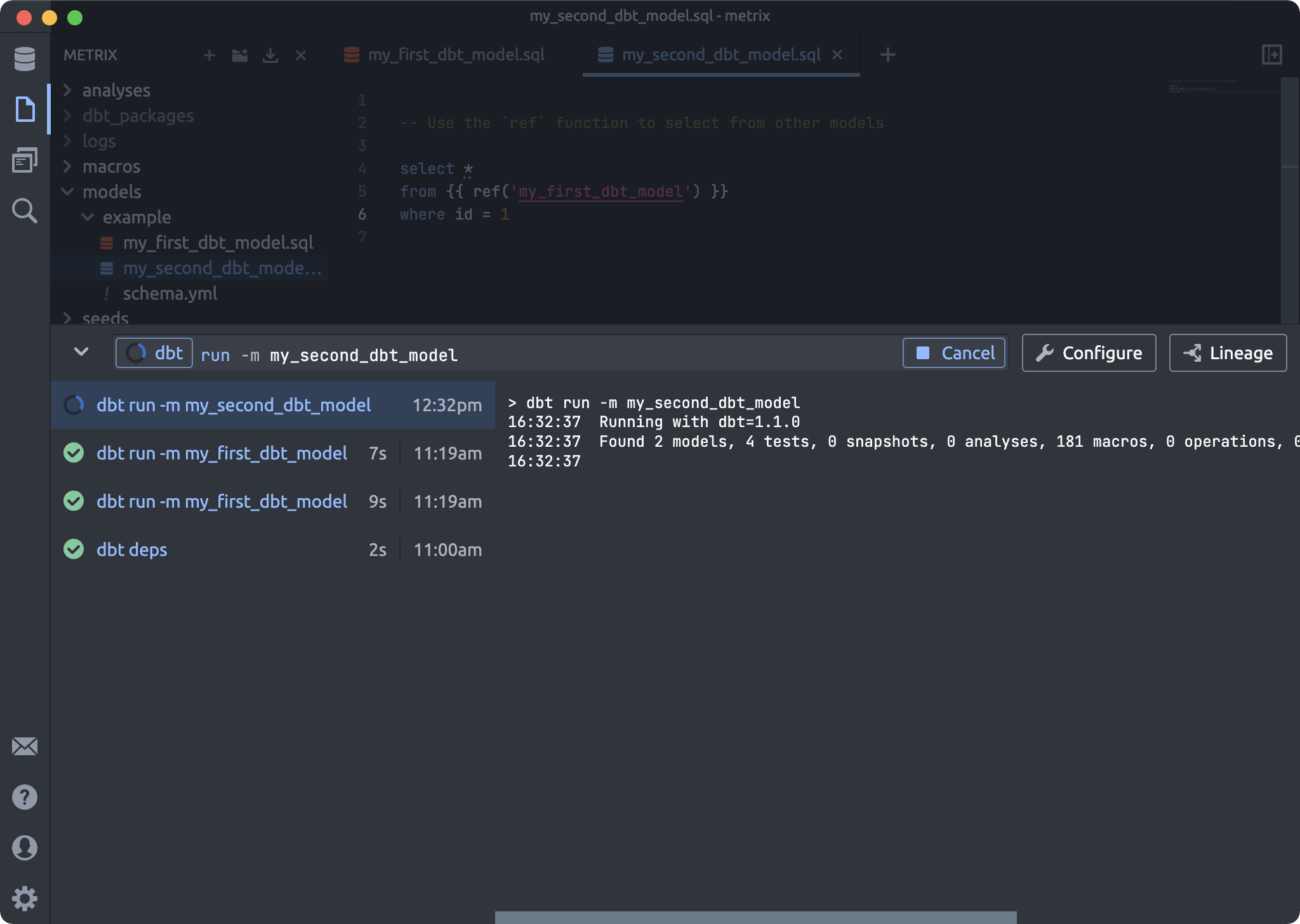Close the my_second_dbt_model.sql tab
1300x924 pixels.
[837, 55]
